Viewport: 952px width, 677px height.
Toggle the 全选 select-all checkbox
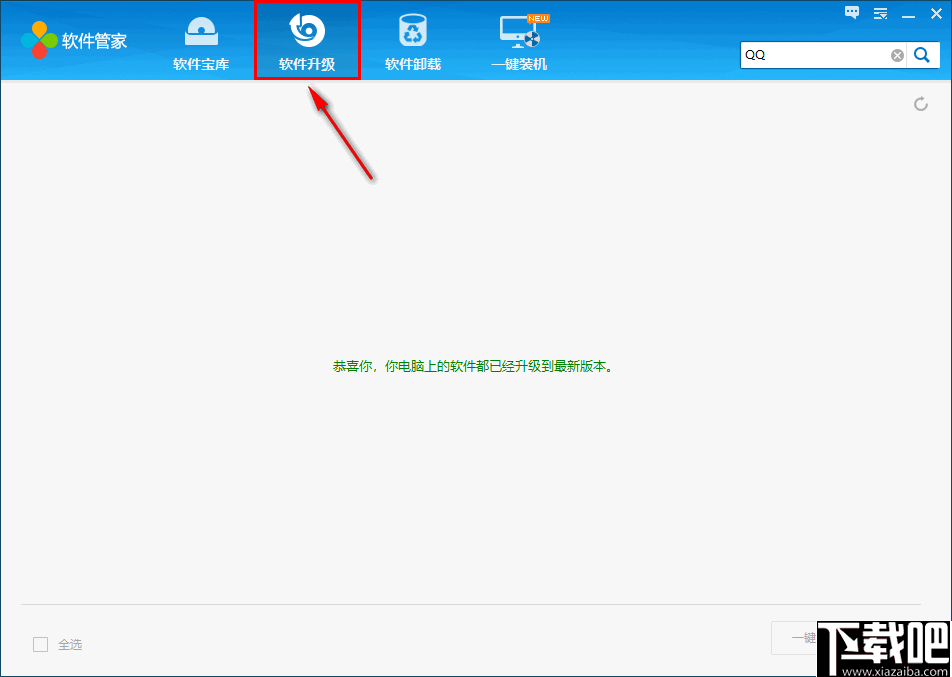[x=39, y=645]
